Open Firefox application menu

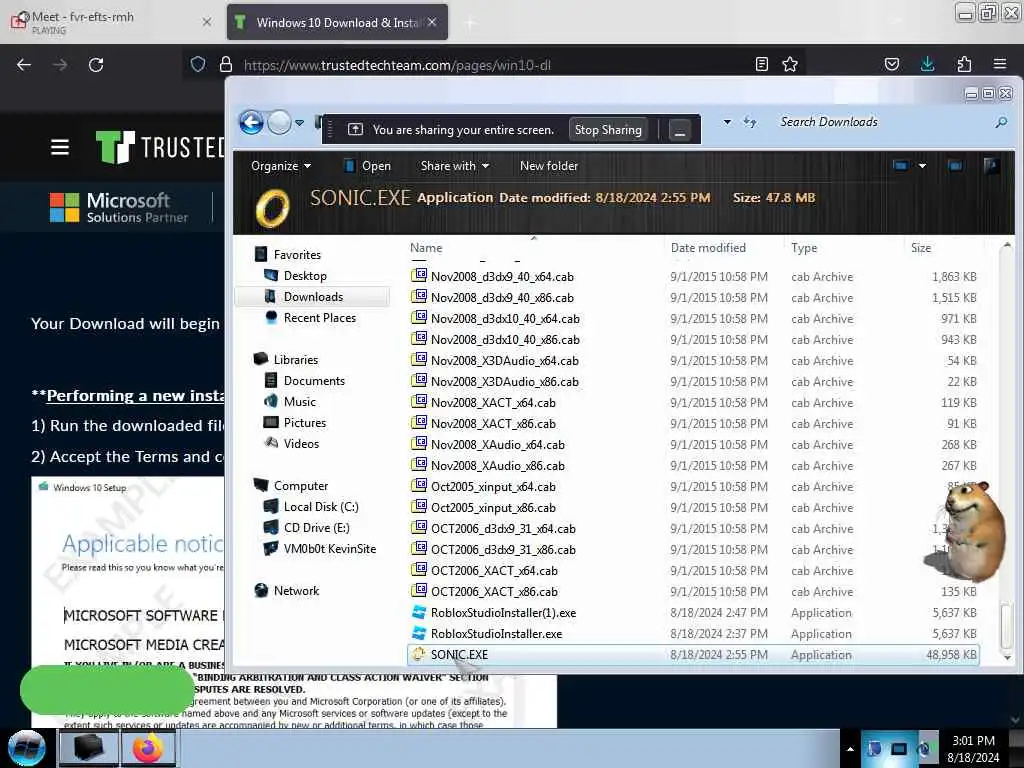click(1000, 64)
